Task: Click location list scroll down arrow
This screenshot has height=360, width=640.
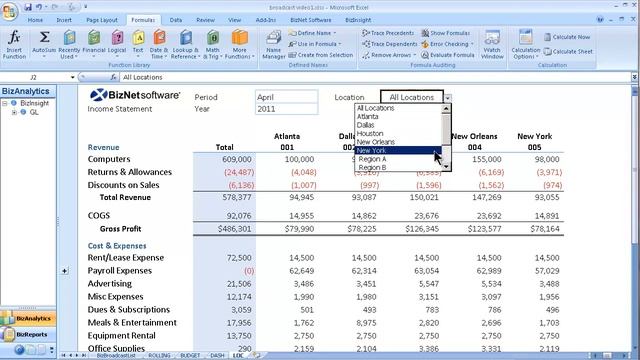Action: pos(446,167)
